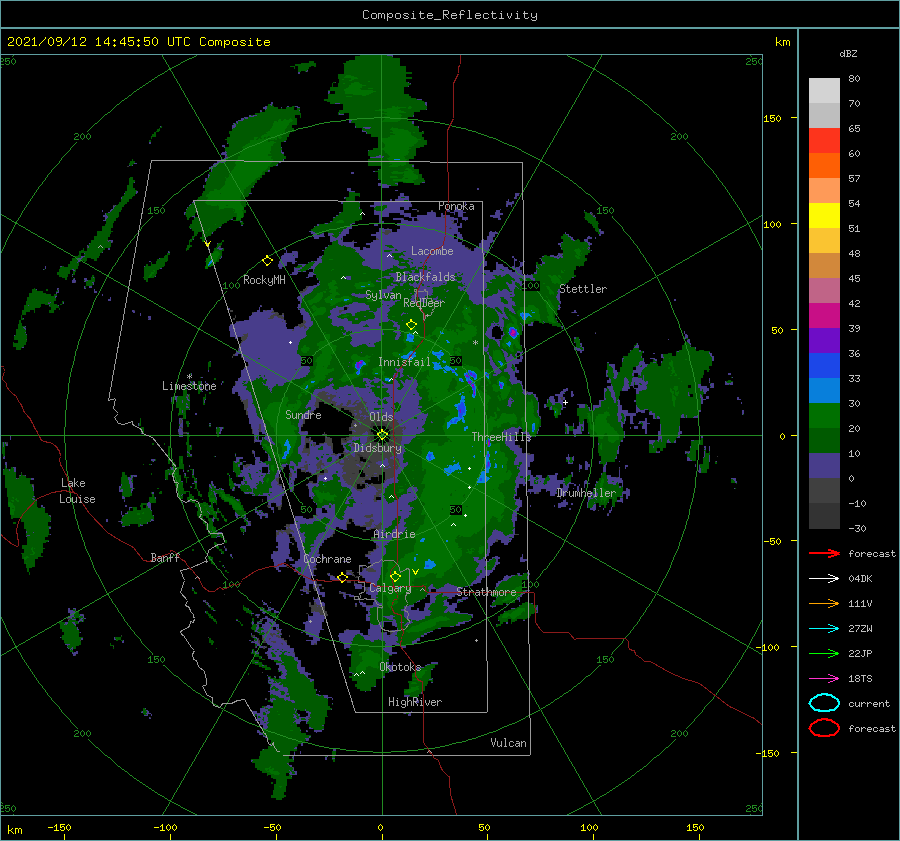Screen dimensions: 900x841
Task: Click the cyan 'current' ellipse legend icon
Action: point(824,703)
